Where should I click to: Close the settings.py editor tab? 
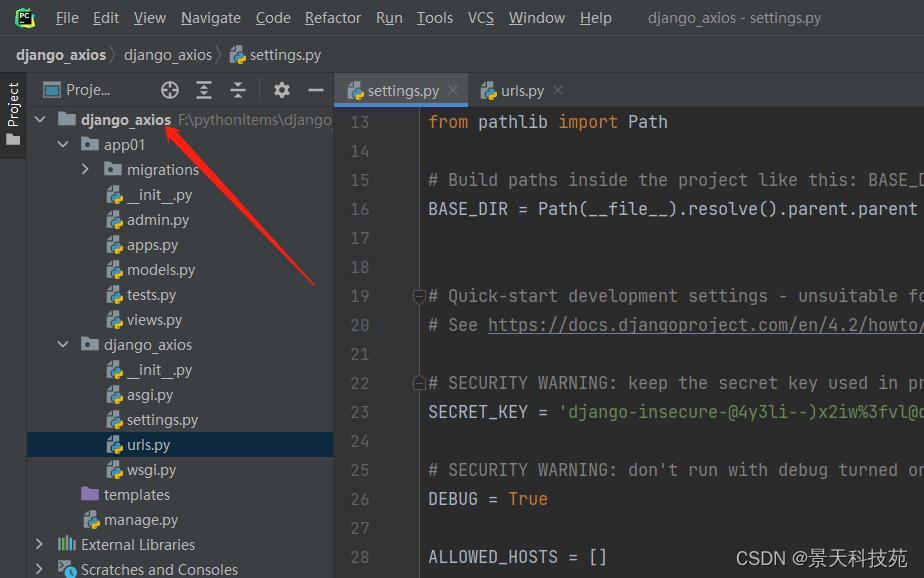click(453, 90)
